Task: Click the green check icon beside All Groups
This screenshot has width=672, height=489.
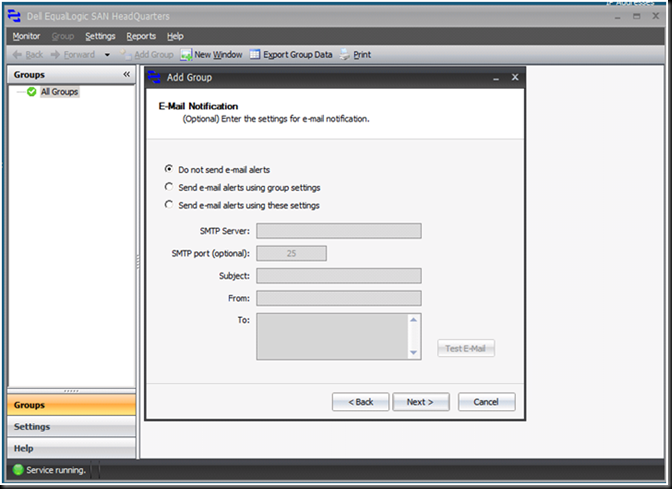Action: point(31,92)
